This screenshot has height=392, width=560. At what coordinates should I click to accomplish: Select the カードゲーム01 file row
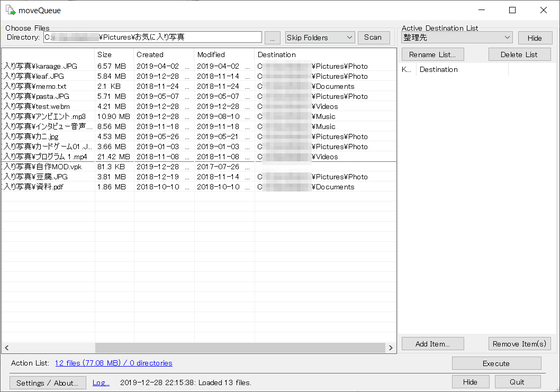coord(199,147)
